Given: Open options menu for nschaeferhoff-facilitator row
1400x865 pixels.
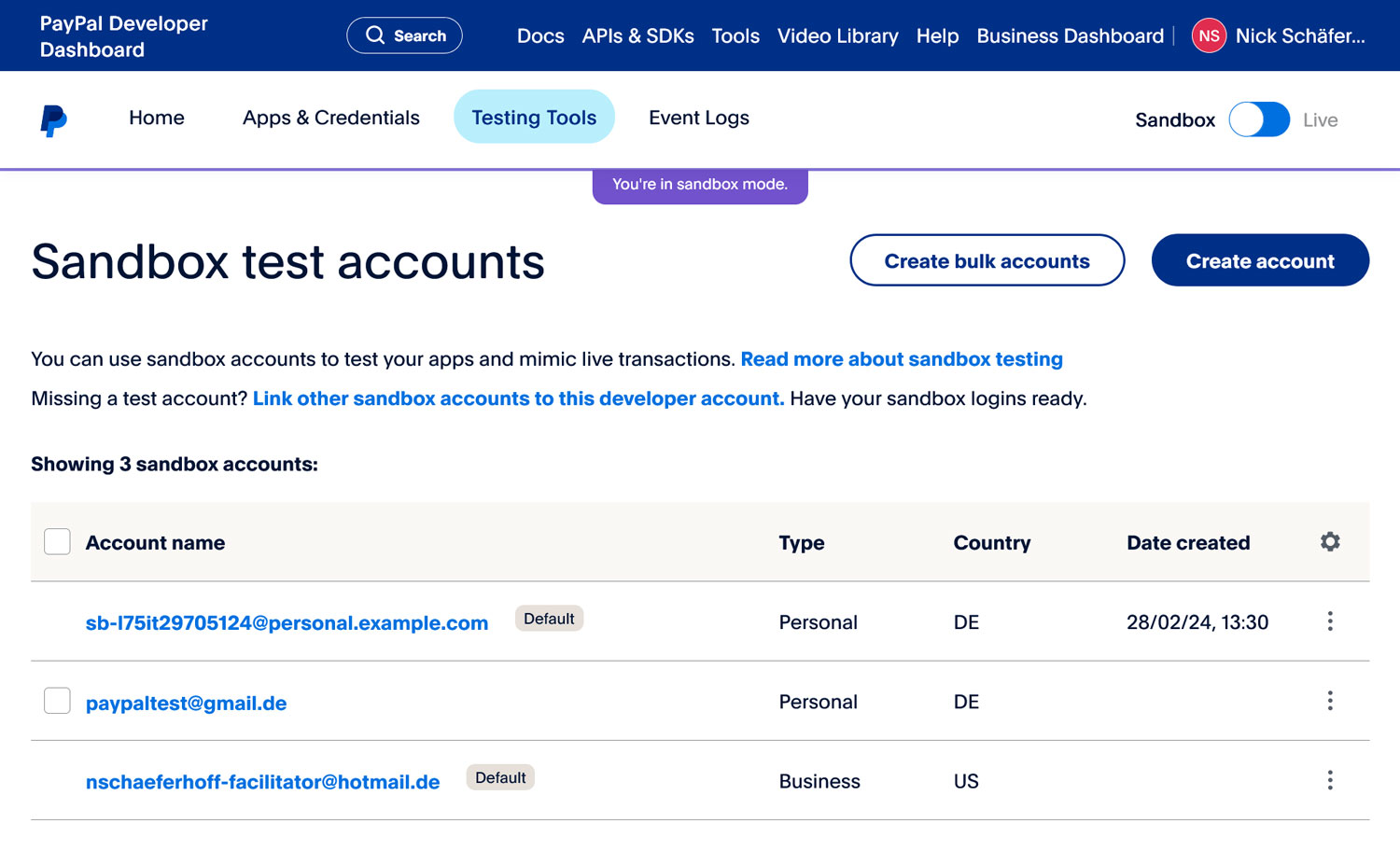Looking at the screenshot, I should coord(1330,780).
